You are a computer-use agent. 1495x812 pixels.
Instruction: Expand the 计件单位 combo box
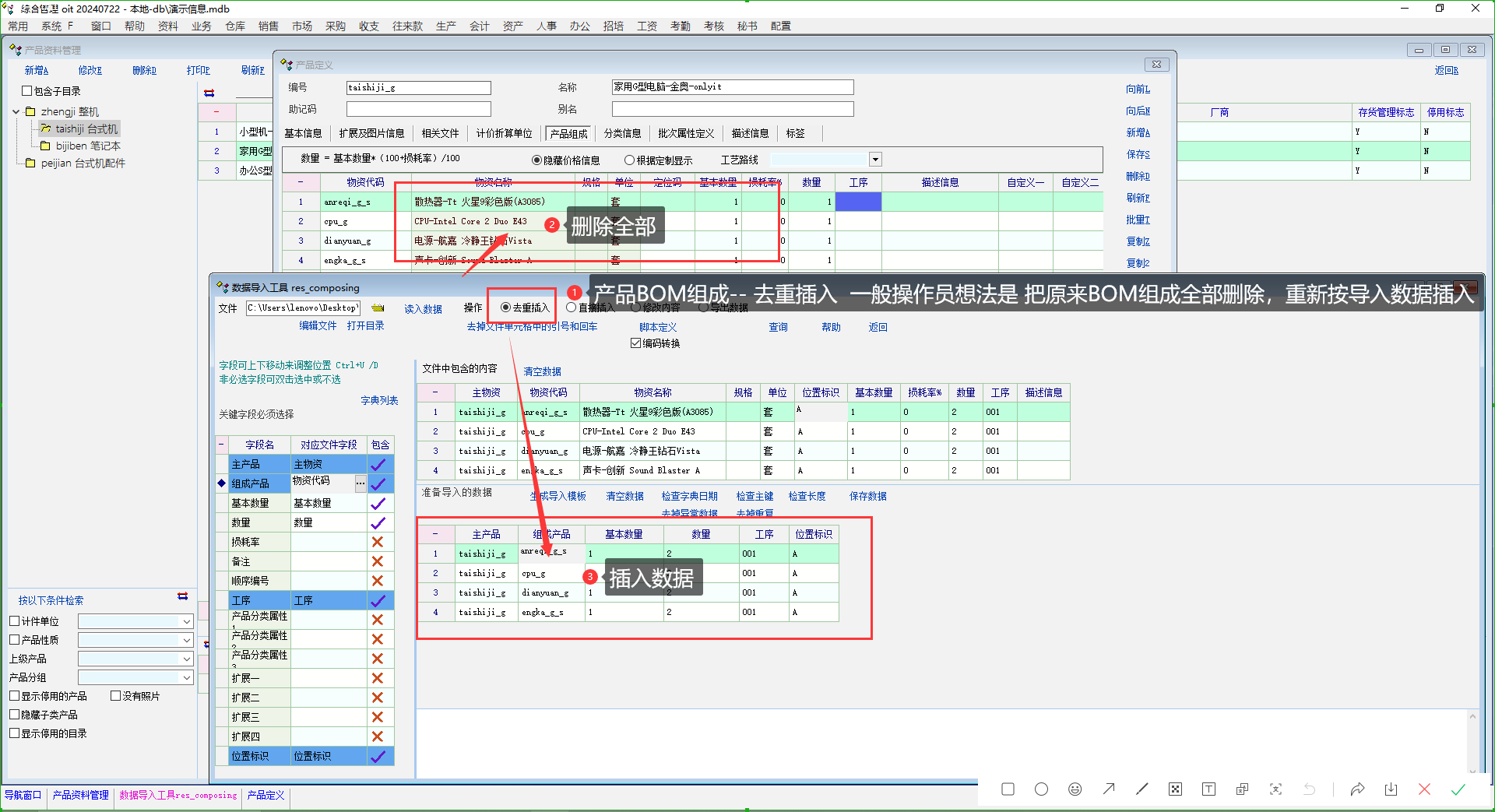[186, 621]
